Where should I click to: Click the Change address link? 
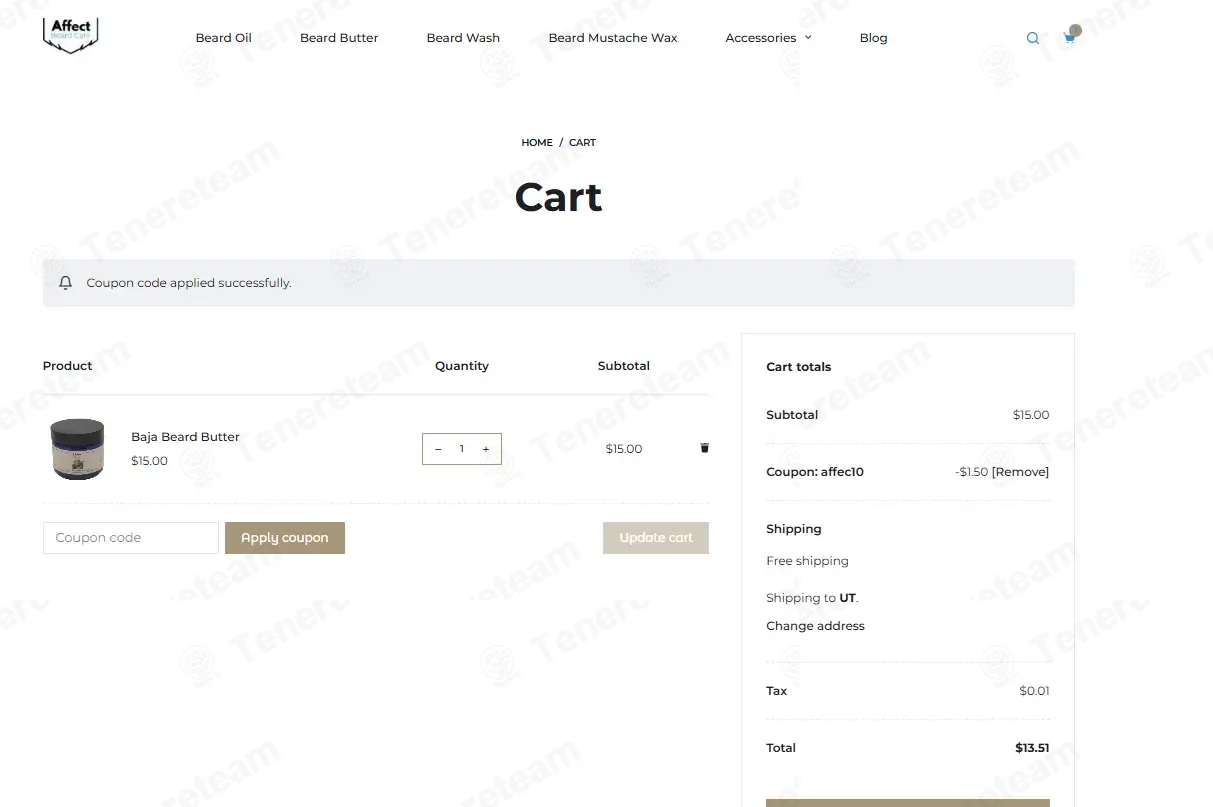coord(815,626)
